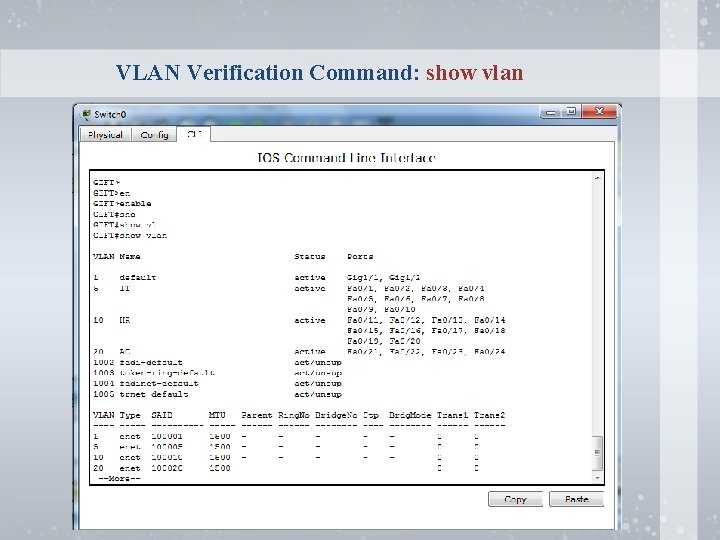
Task: Click the 'show vlan' command line
Action: (130, 236)
